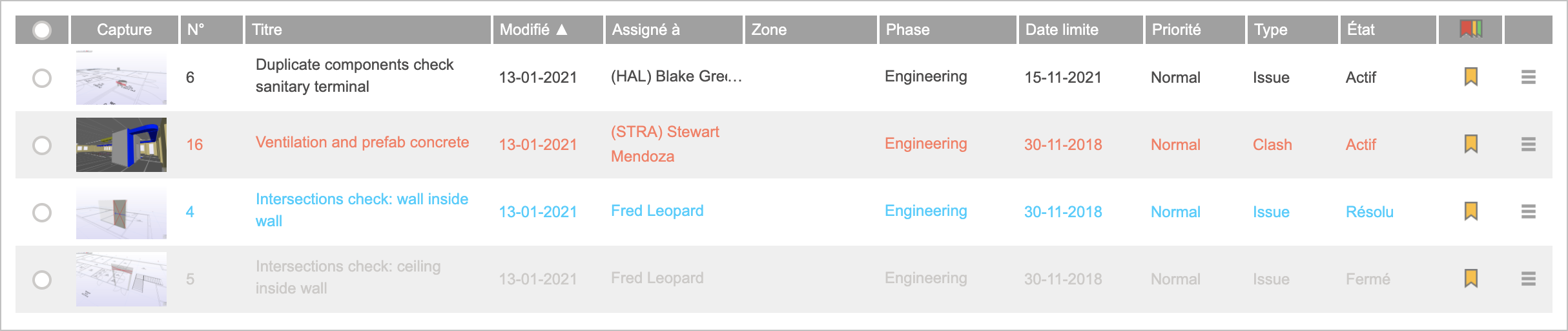This screenshot has width=1568, height=331.
Task: Select the radio circle for issue 6
Action: click(x=42, y=78)
